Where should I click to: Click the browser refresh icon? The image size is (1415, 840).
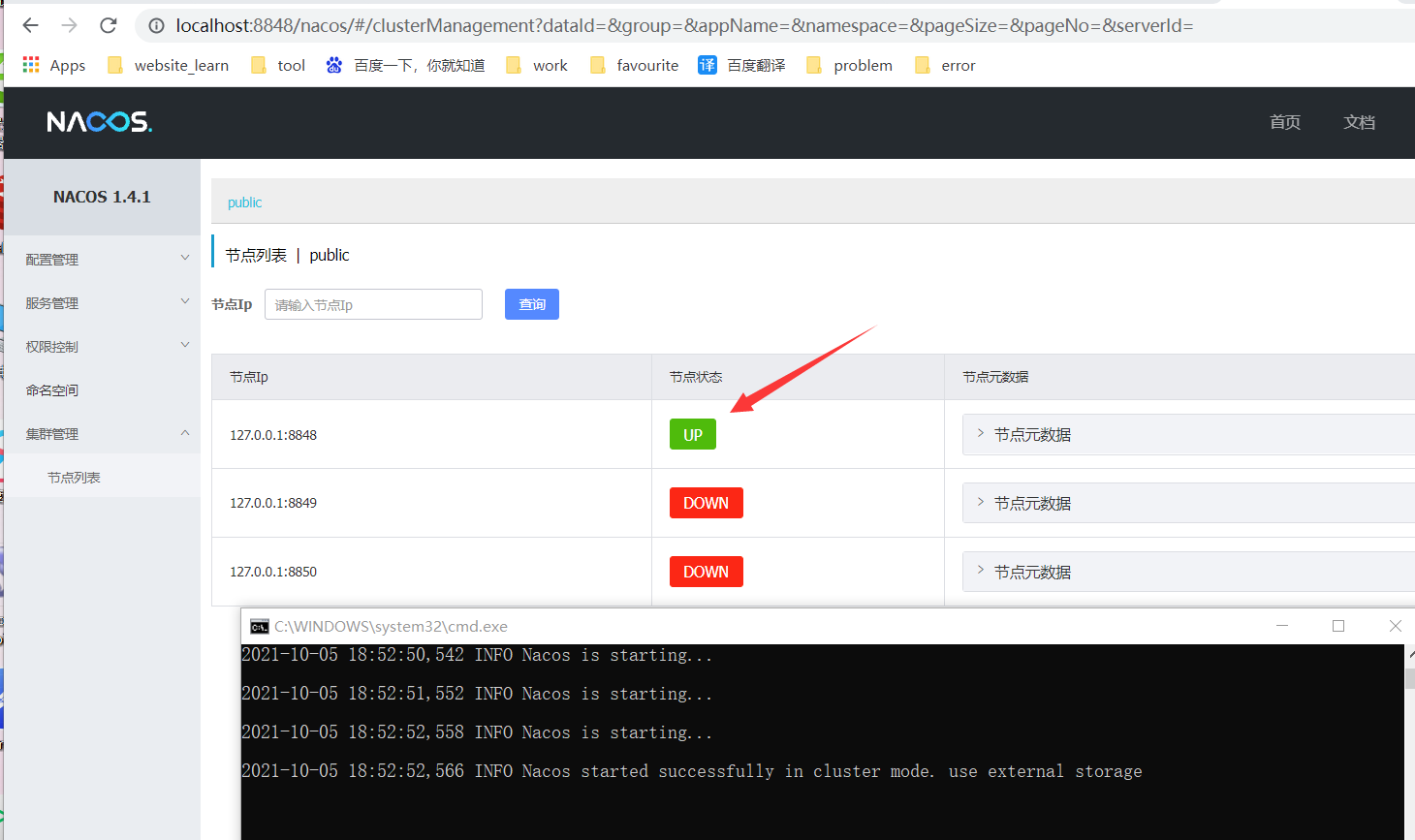click(108, 25)
